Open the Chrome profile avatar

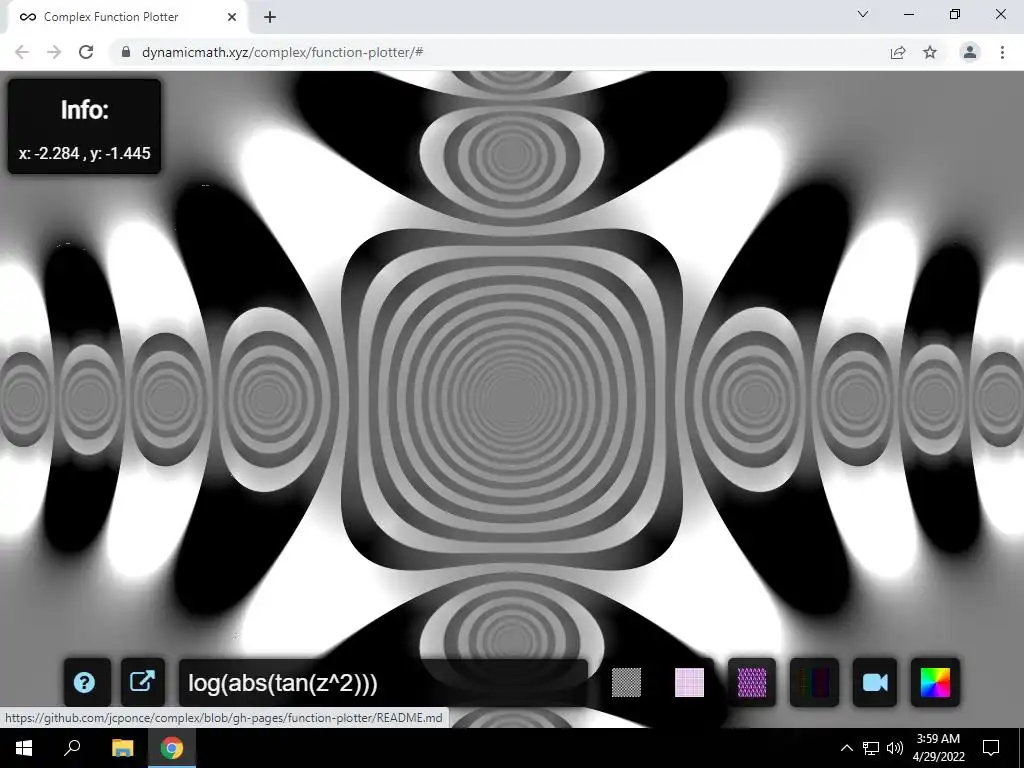click(970, 52)
